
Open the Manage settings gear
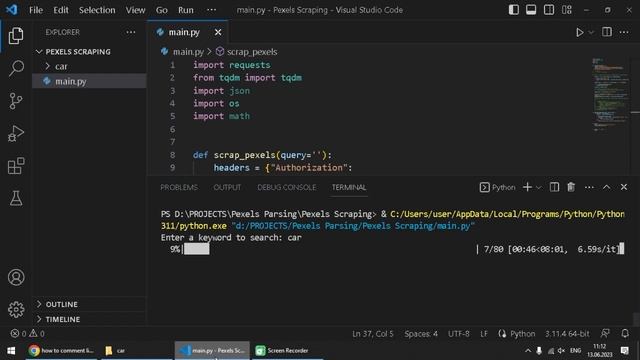tap(16, 309)
